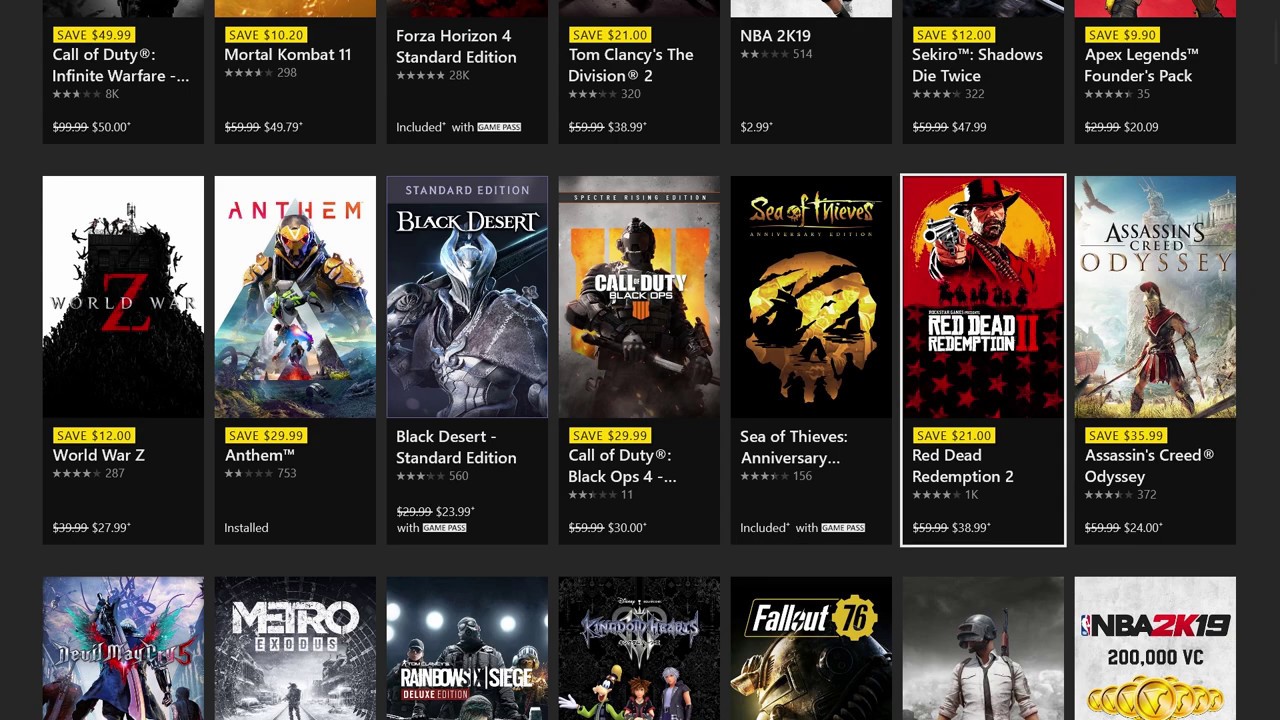Viewport: 1280px width, 720px height.
Task: Open Rainbow Six Siege Deluxe Edition cover
Action: click(x=467, y=648)
